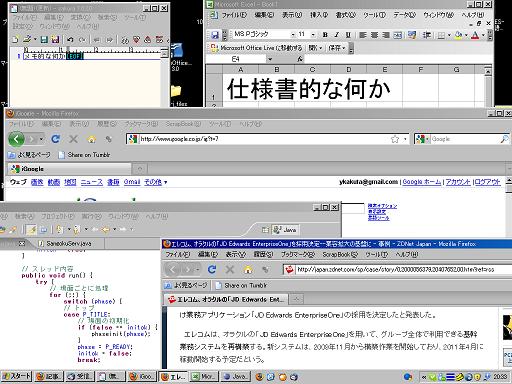Image resolution: width=512 pixels, height=384 pixels.
Task: Click the Gmail link on Google page
Action: 132,182
